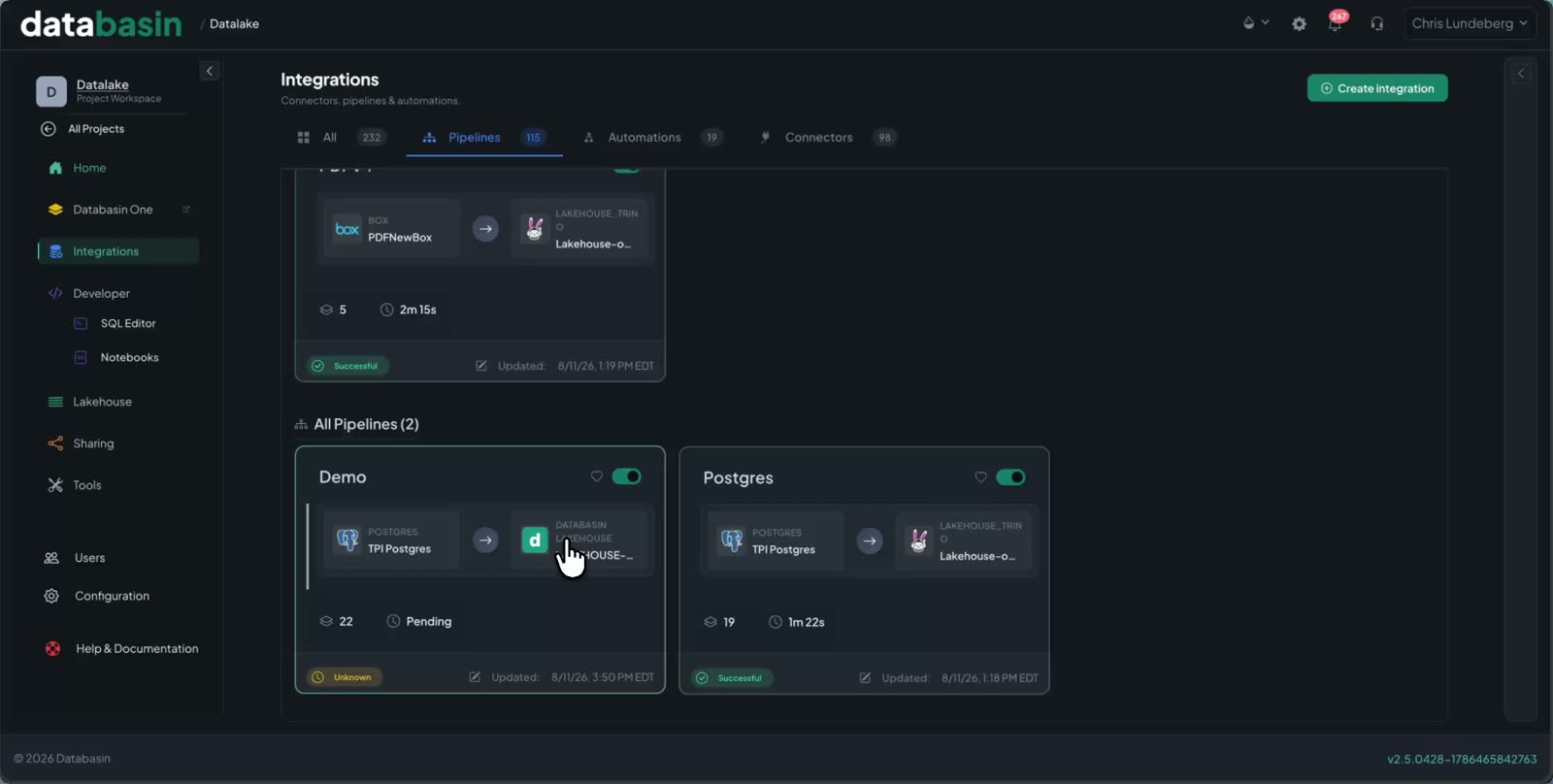Image resolution: width=1553 pixels, height=784 pixels.
Task: Toggle the Demo pipeline switch
Action: point(626,476)
